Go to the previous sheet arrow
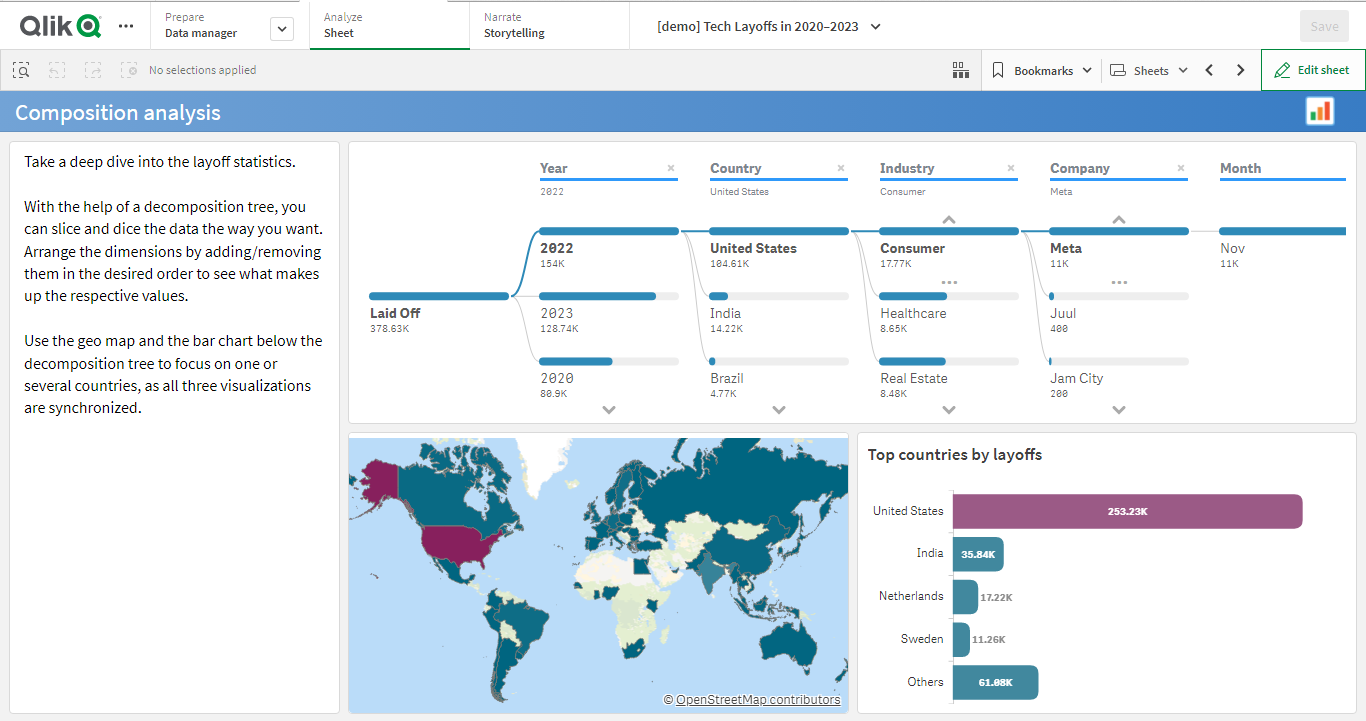Screen dimensions: 1366x721 coord(1209,70)
